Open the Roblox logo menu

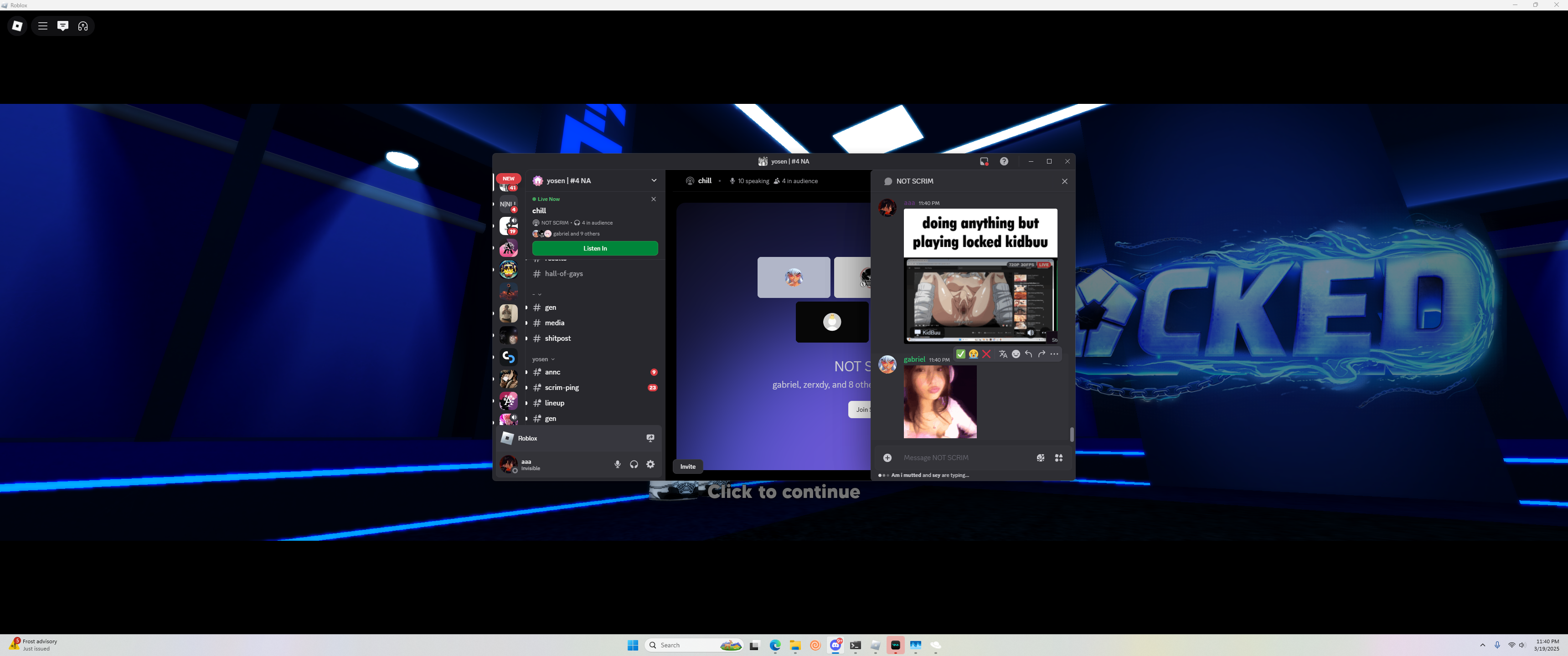tap(17, 26)
